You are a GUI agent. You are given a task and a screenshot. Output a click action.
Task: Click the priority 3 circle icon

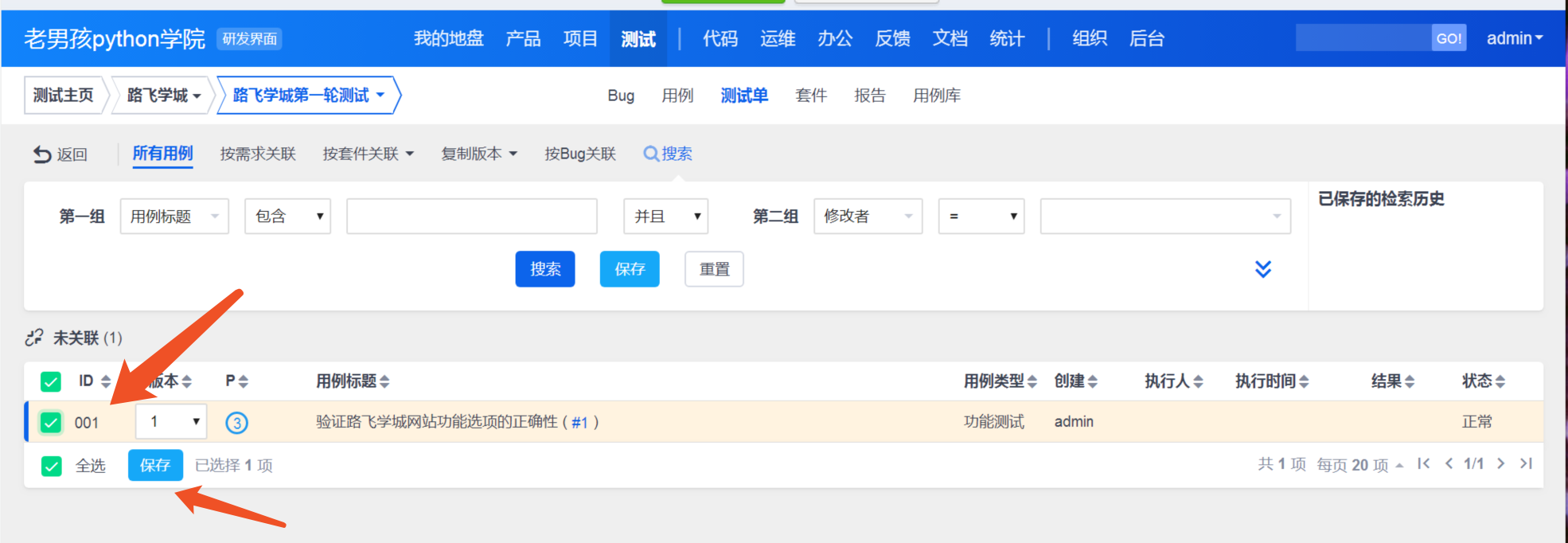[236, 422]
